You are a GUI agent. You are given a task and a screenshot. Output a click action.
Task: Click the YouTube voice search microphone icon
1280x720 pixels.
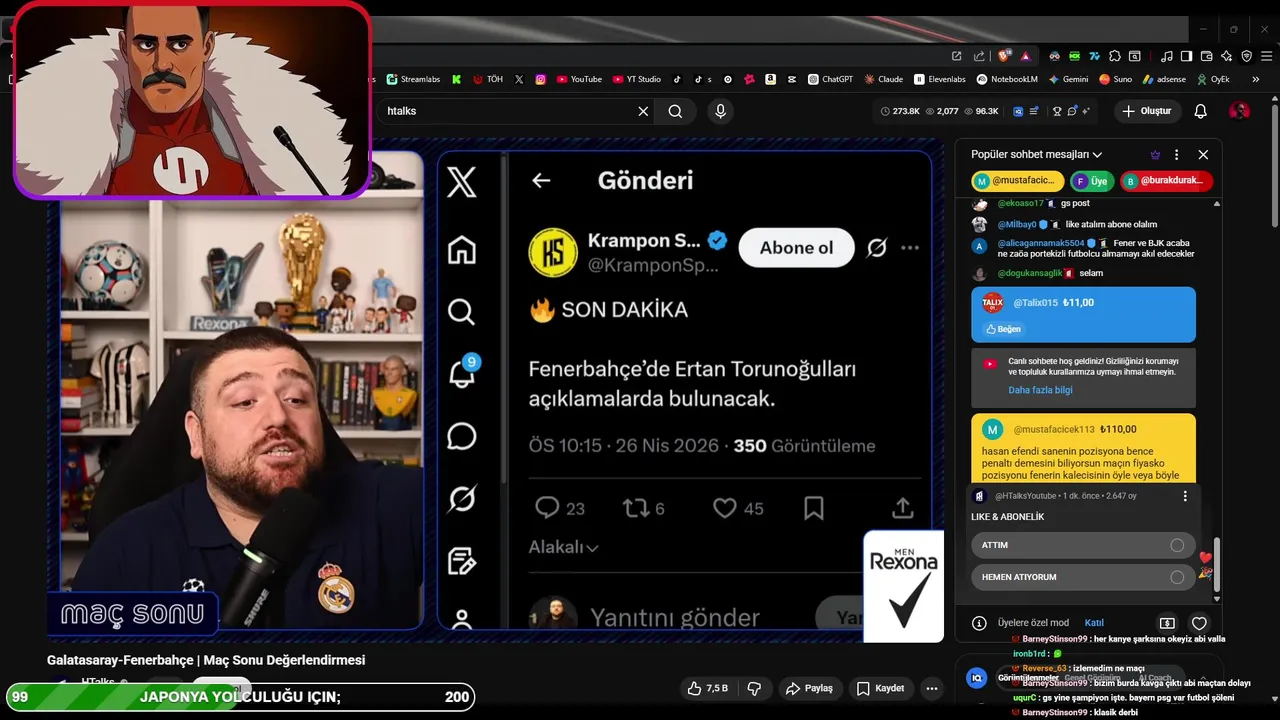click(720, 111)
